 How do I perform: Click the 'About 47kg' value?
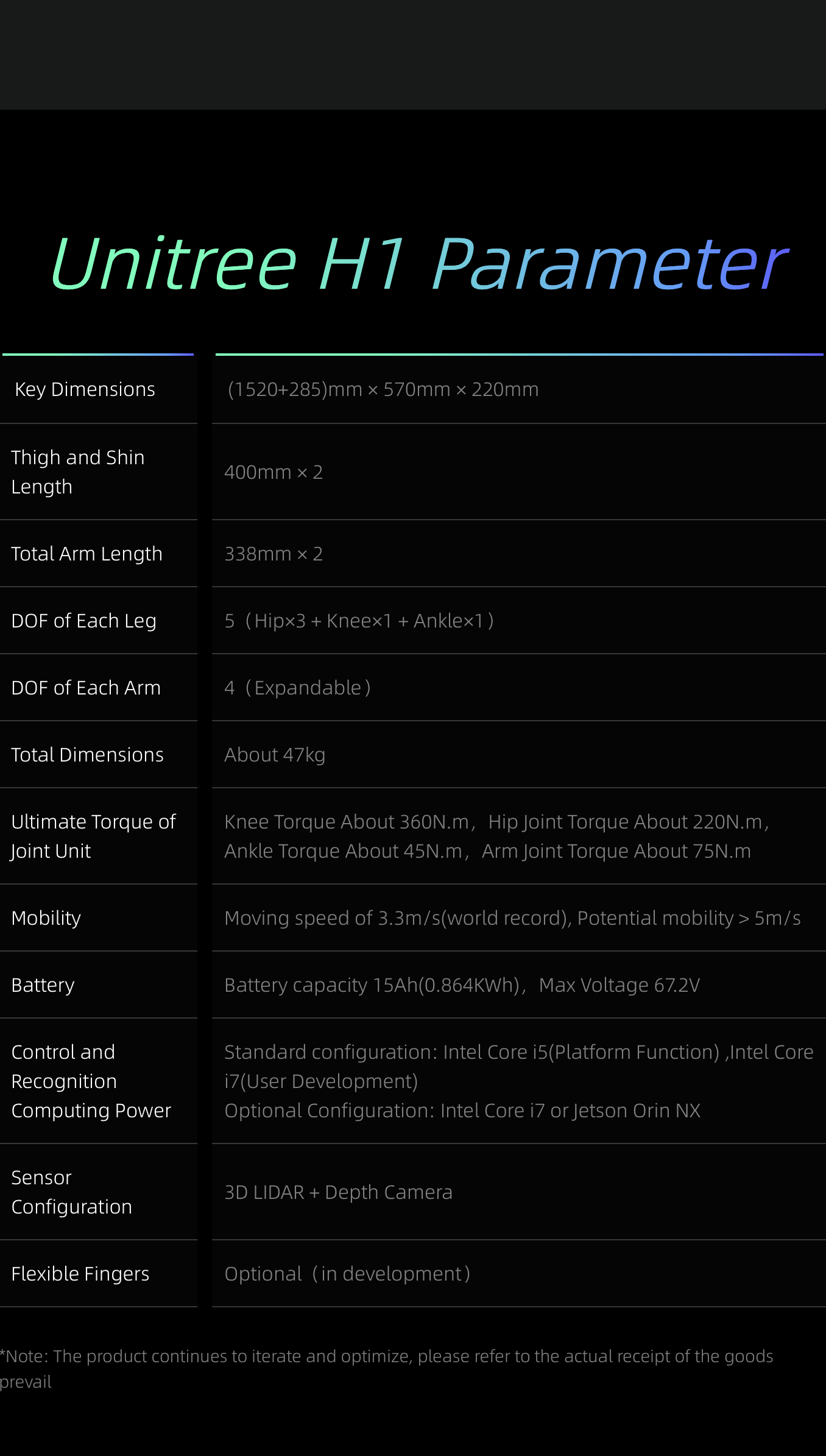coord(275,755)
